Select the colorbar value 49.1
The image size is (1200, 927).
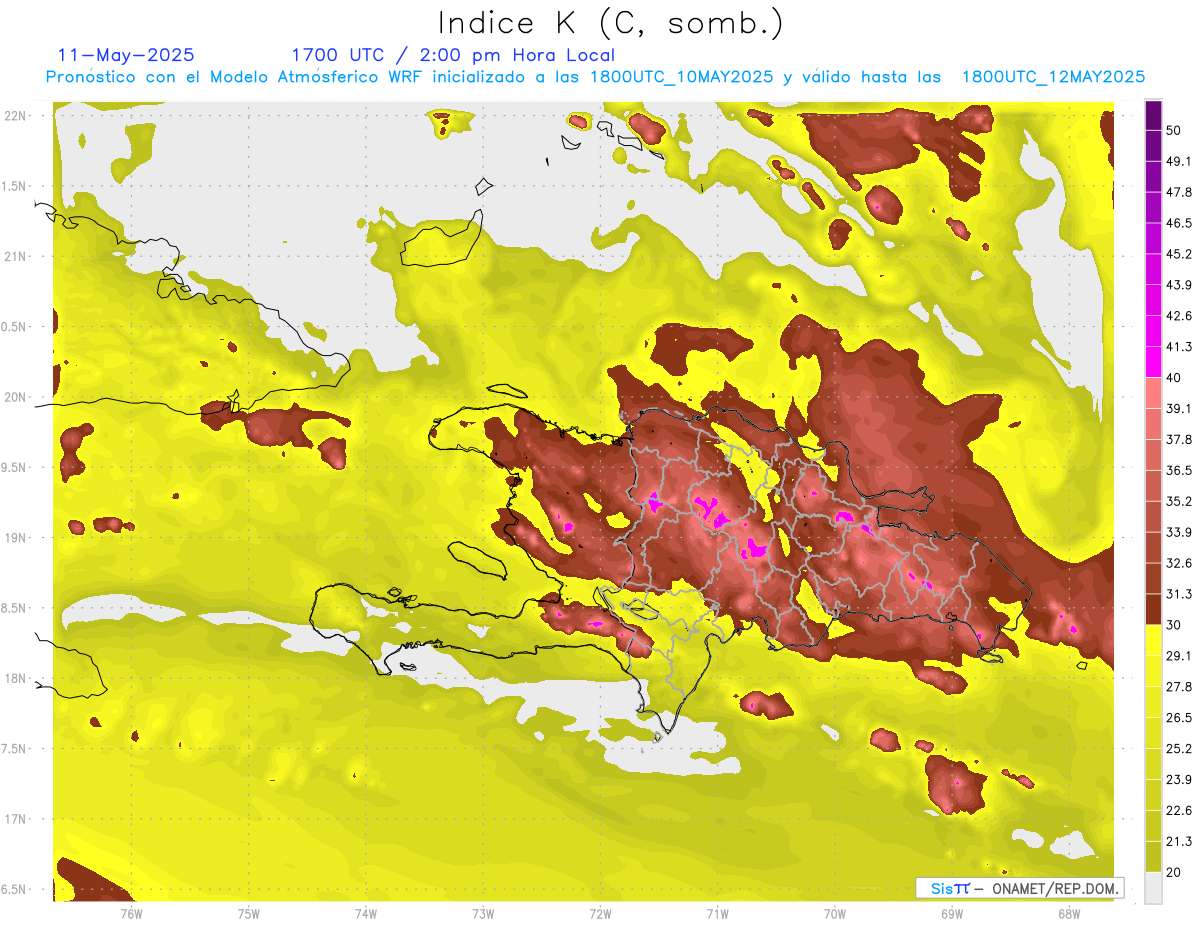pos(1179,161)
